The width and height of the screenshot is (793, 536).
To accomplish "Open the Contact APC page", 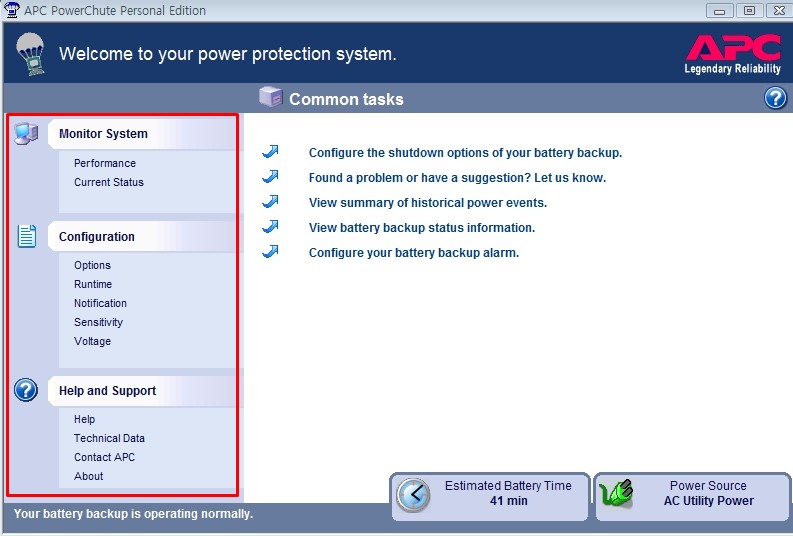I will click(104, 457).
